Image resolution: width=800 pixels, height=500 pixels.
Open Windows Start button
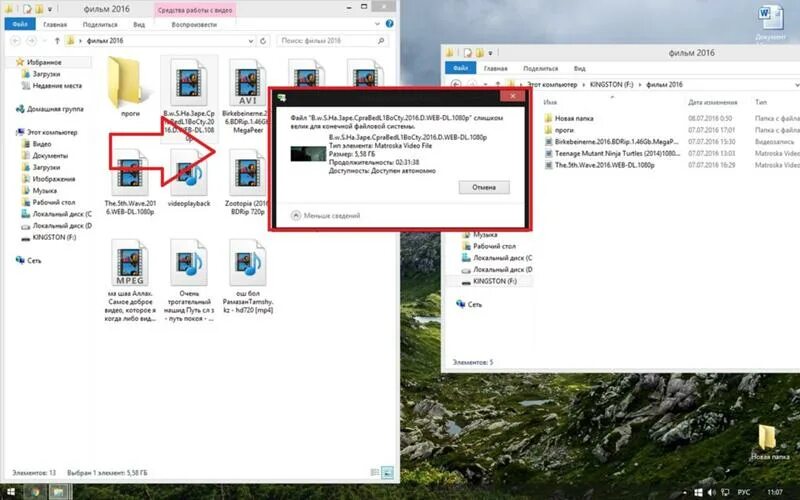click(x=11, y=492)
